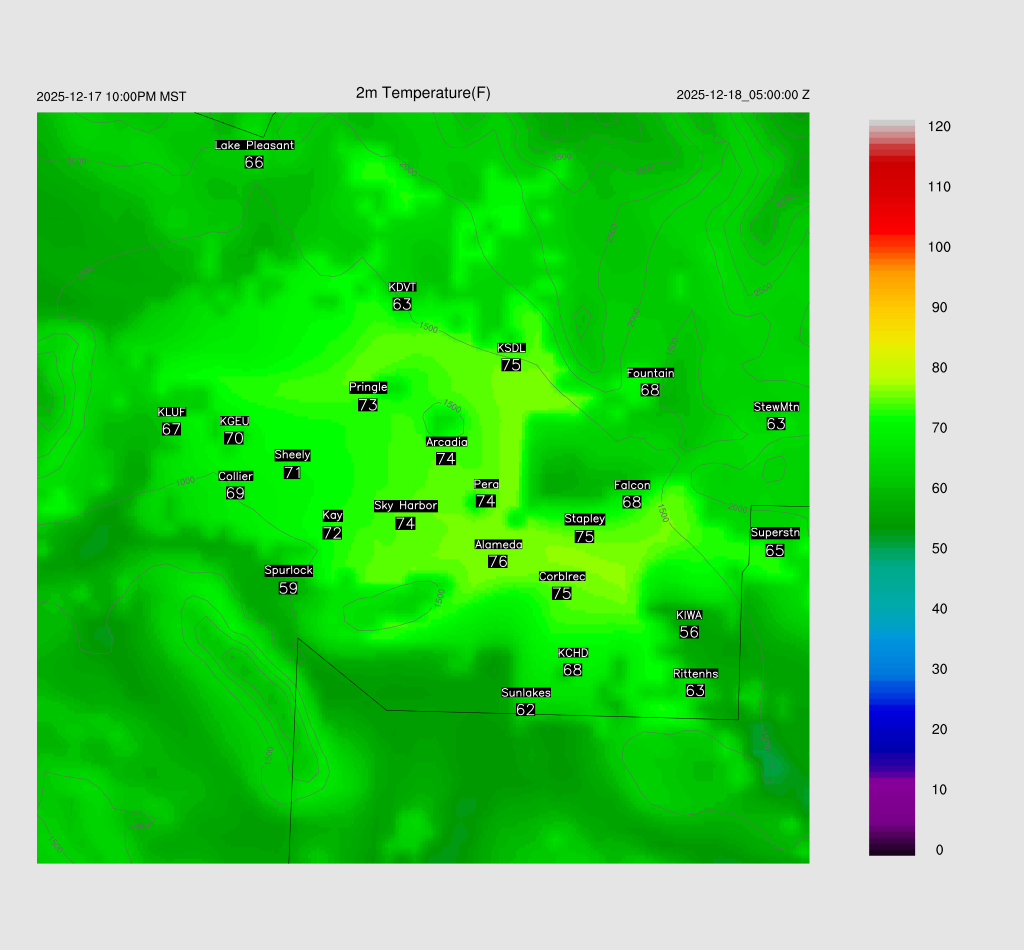Select the Superstn station reading of 65
Viewport: 1024px width, 950px height.
pyautogui.click(x=775, y=550)
